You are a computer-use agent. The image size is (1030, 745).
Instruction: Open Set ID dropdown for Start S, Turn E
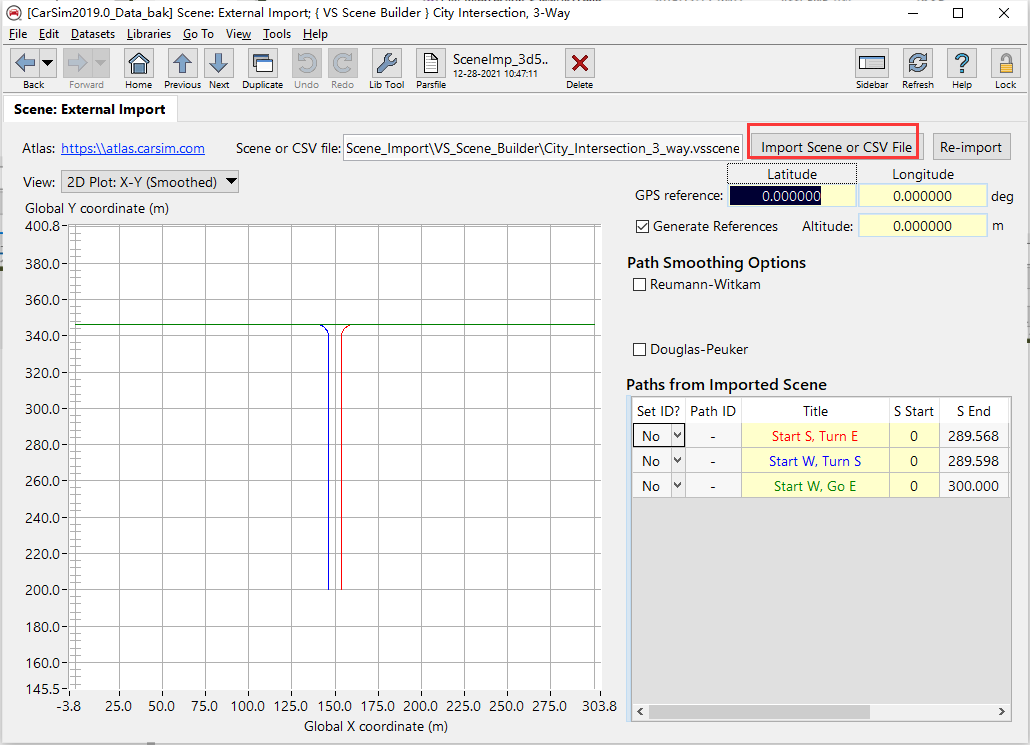(677, 436)
